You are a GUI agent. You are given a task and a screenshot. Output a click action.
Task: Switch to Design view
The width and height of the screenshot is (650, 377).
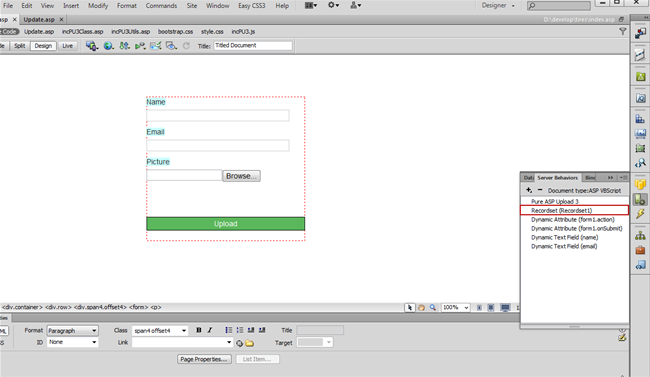click(43, 46)
